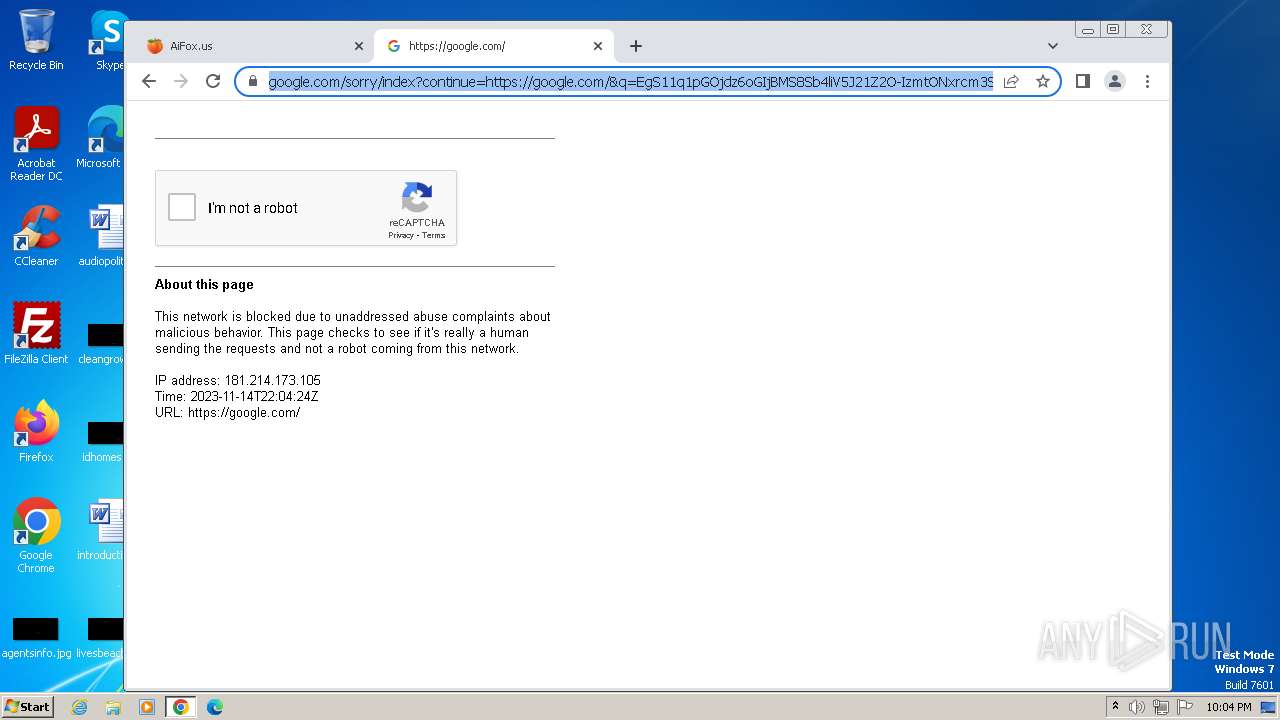Go back using the browser back arrow
Viewport: 1280px width, 720px height.
click(149, 81)
